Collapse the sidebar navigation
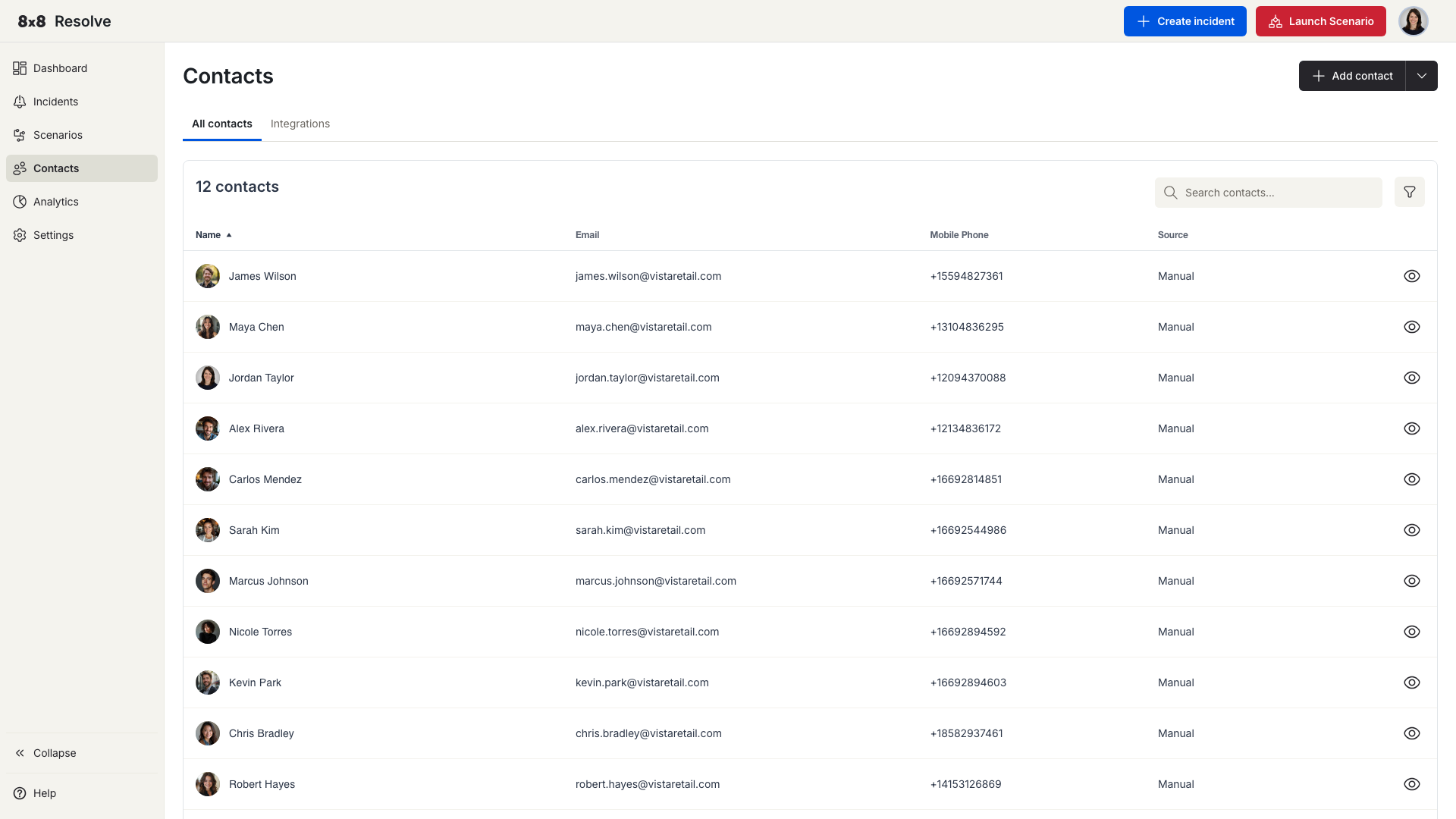The height and width of the screenshot is (819, 1456). 82,753
